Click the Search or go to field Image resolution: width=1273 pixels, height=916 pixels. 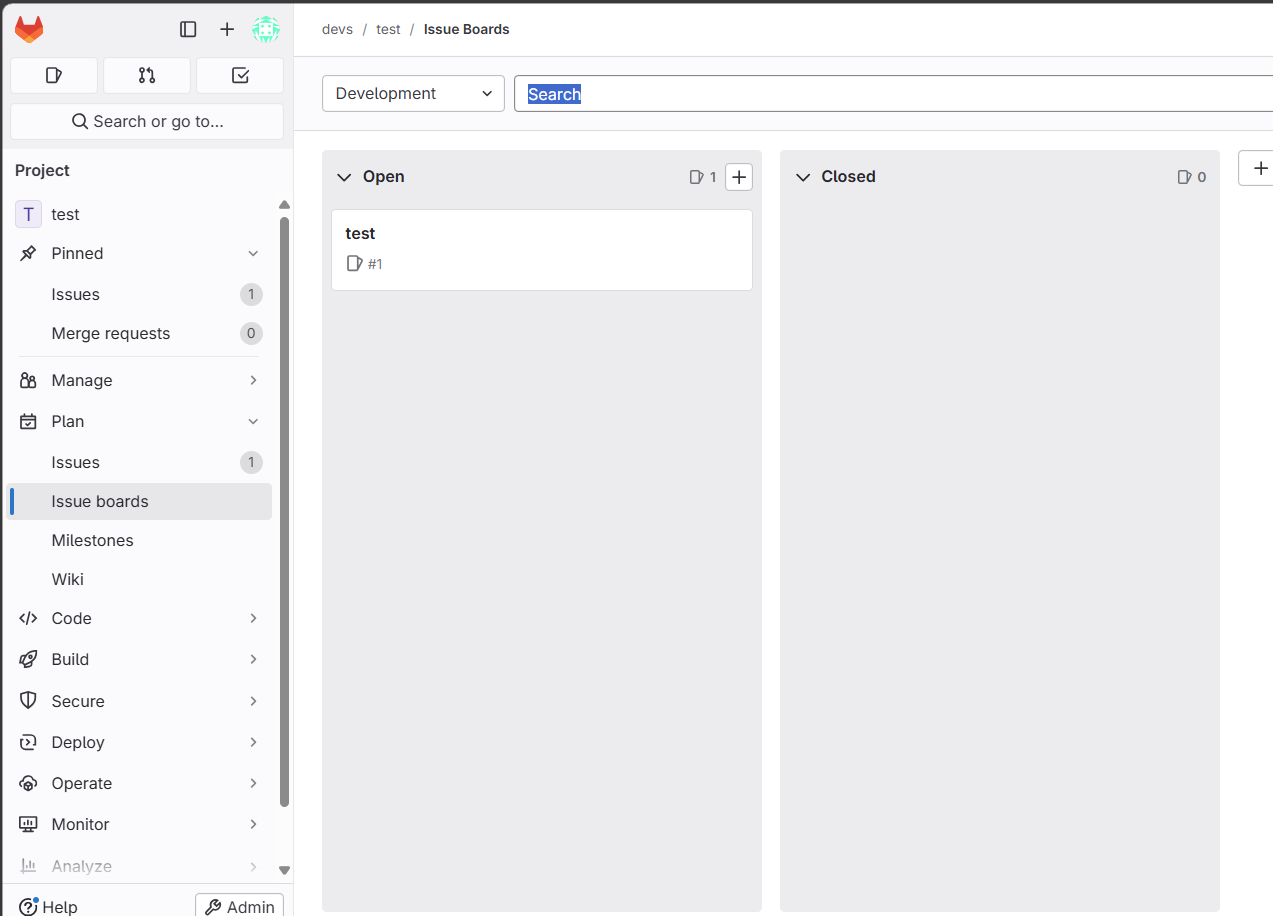point(147,121)
